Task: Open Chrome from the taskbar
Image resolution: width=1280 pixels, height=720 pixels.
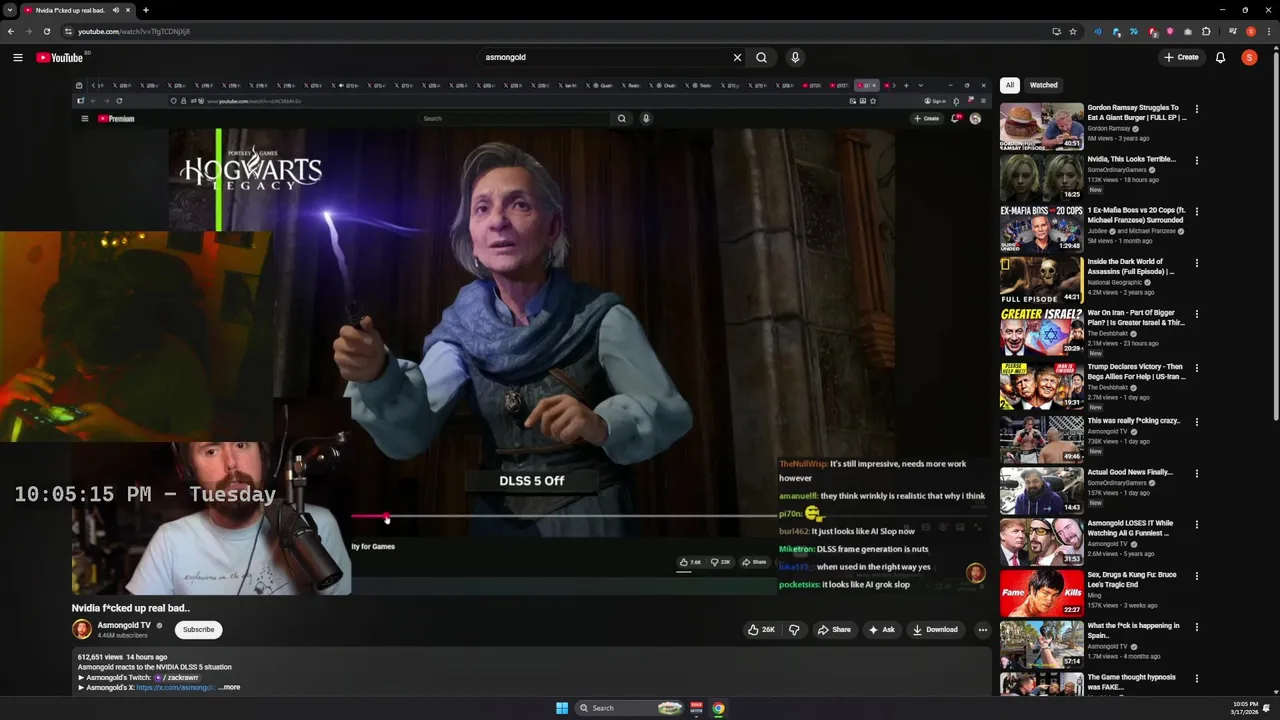Action: (x=718, y=708)
